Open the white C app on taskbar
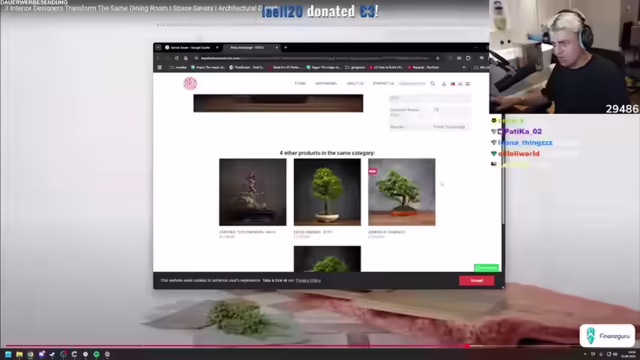The width and height of the screenshot is (640, 360). coord(74,354)
